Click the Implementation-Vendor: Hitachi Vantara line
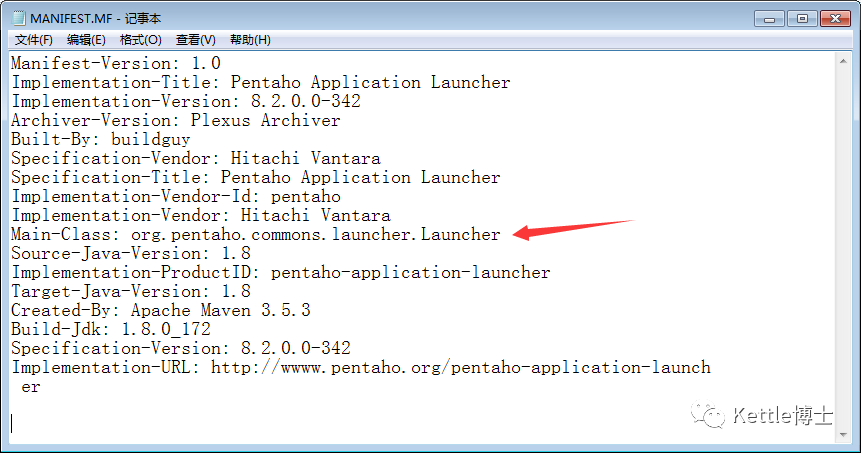The height and width of the screenshot is (453, 861). pyautogui.click(x=201, y=215)
